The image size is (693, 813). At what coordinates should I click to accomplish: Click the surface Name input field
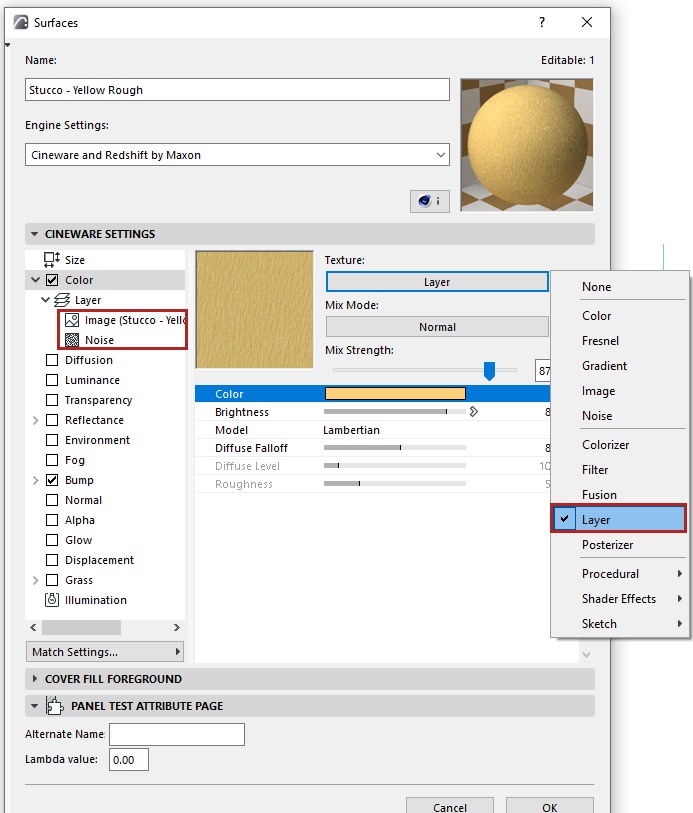click(x=237, y=90)
